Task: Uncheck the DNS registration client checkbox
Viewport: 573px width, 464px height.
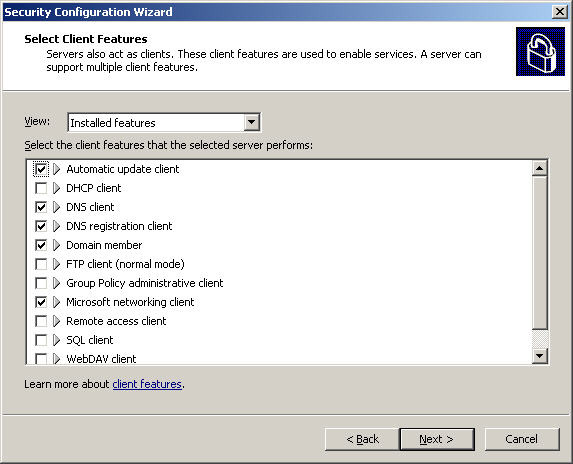Action: pos(41,226)
